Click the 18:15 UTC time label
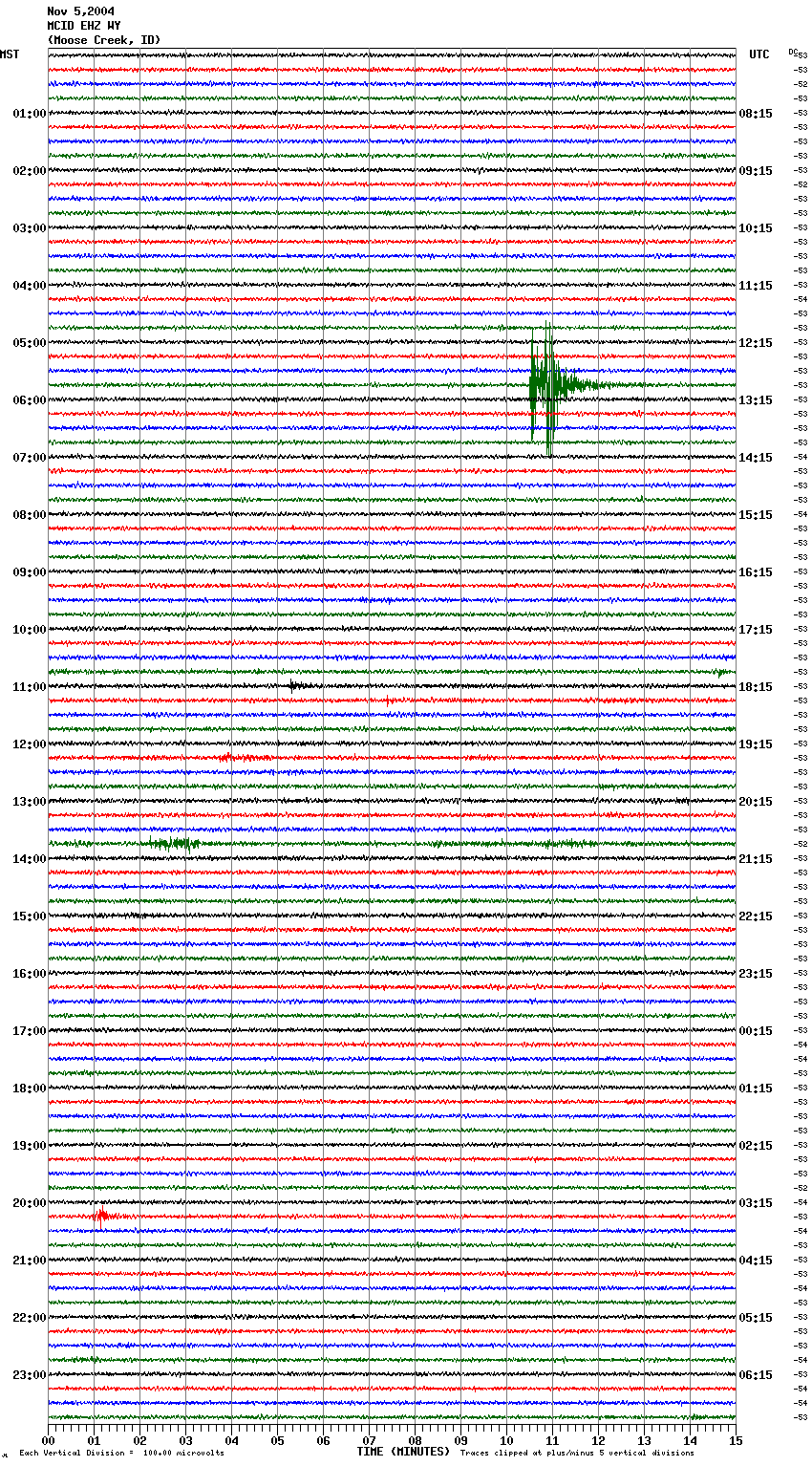The width and height of the screenshot is (812, 1466). pos(756,687)
